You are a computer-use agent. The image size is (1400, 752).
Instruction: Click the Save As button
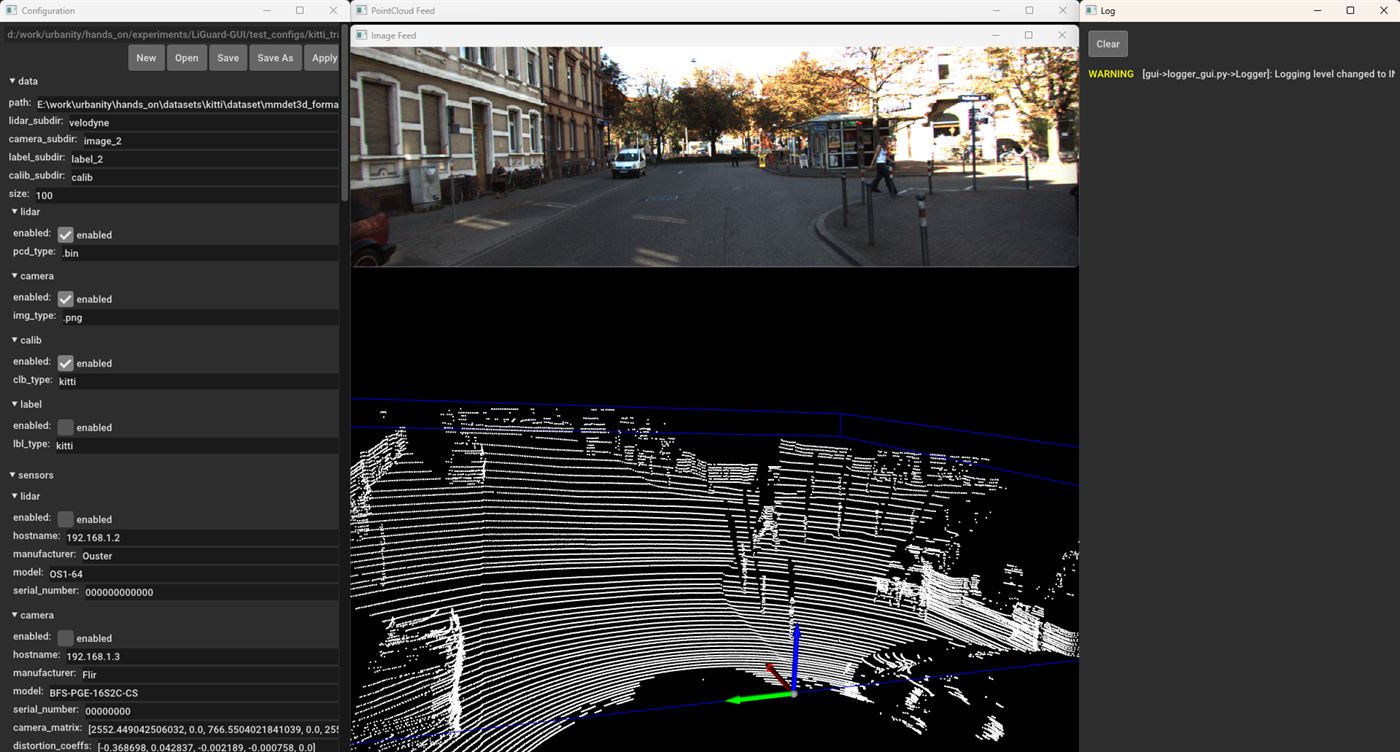point(275,58)
